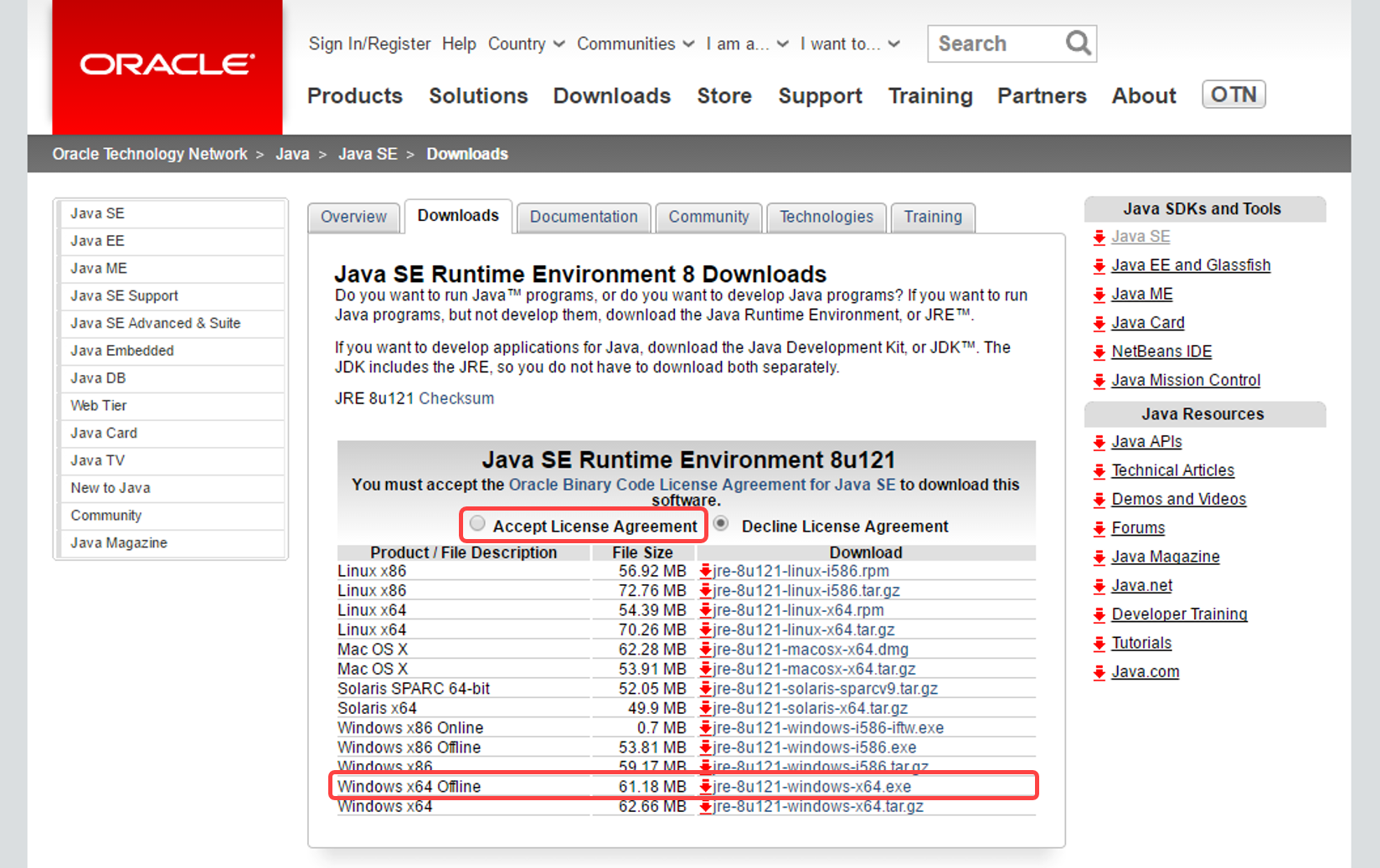Image resolution: width=1380 pixels, height=868 pixels.
Task: Expand the 'I want to...' dropdown
Action: point(850,44)
